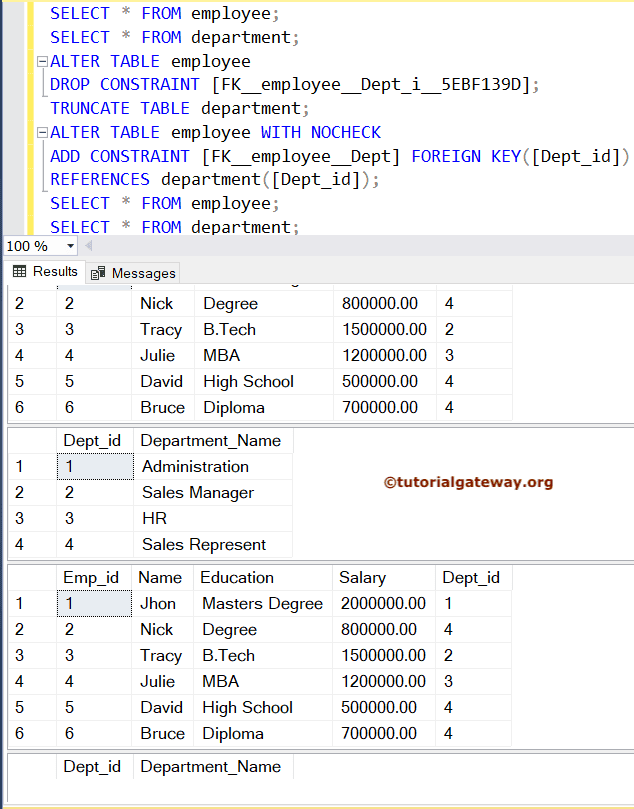The image size is (634, 809).
Task: Click the Dept_id header in the employee grid
Action: (x=474, y=578)
